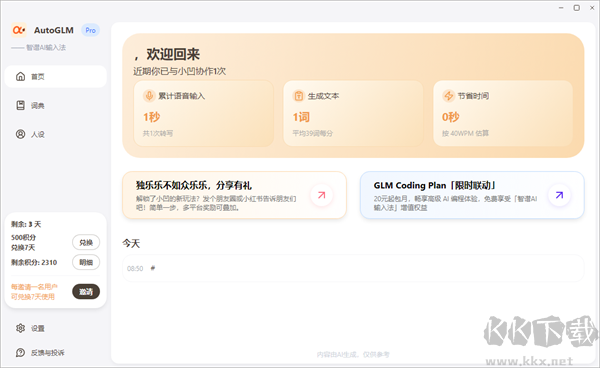The width and height of the screenshot is (600, 368).
Task: Click the settings gear icon
Action: point(20,328)
